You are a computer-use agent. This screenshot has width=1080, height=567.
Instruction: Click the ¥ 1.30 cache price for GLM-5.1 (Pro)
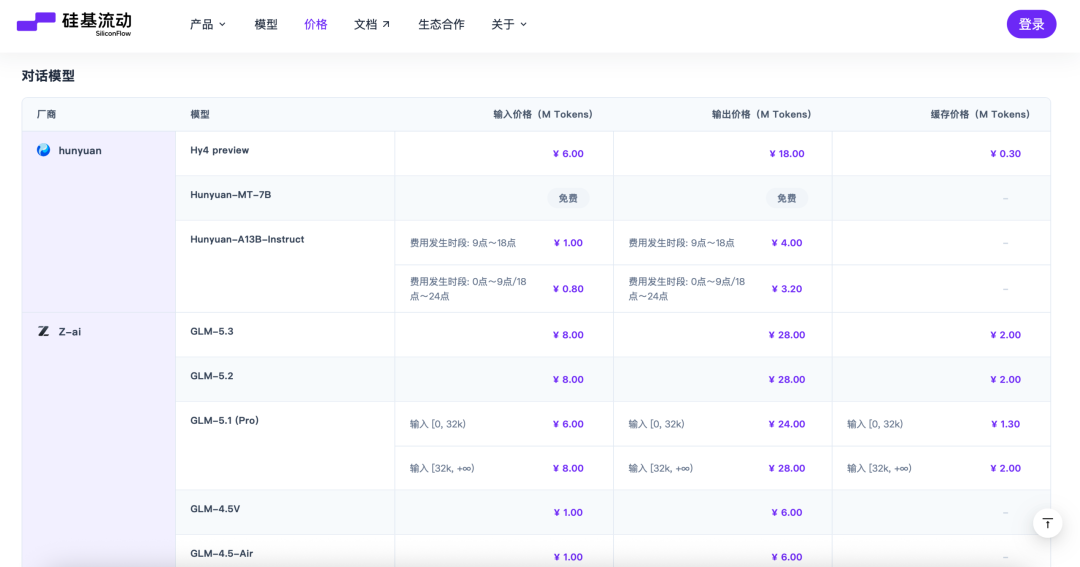coord(1006,424)
